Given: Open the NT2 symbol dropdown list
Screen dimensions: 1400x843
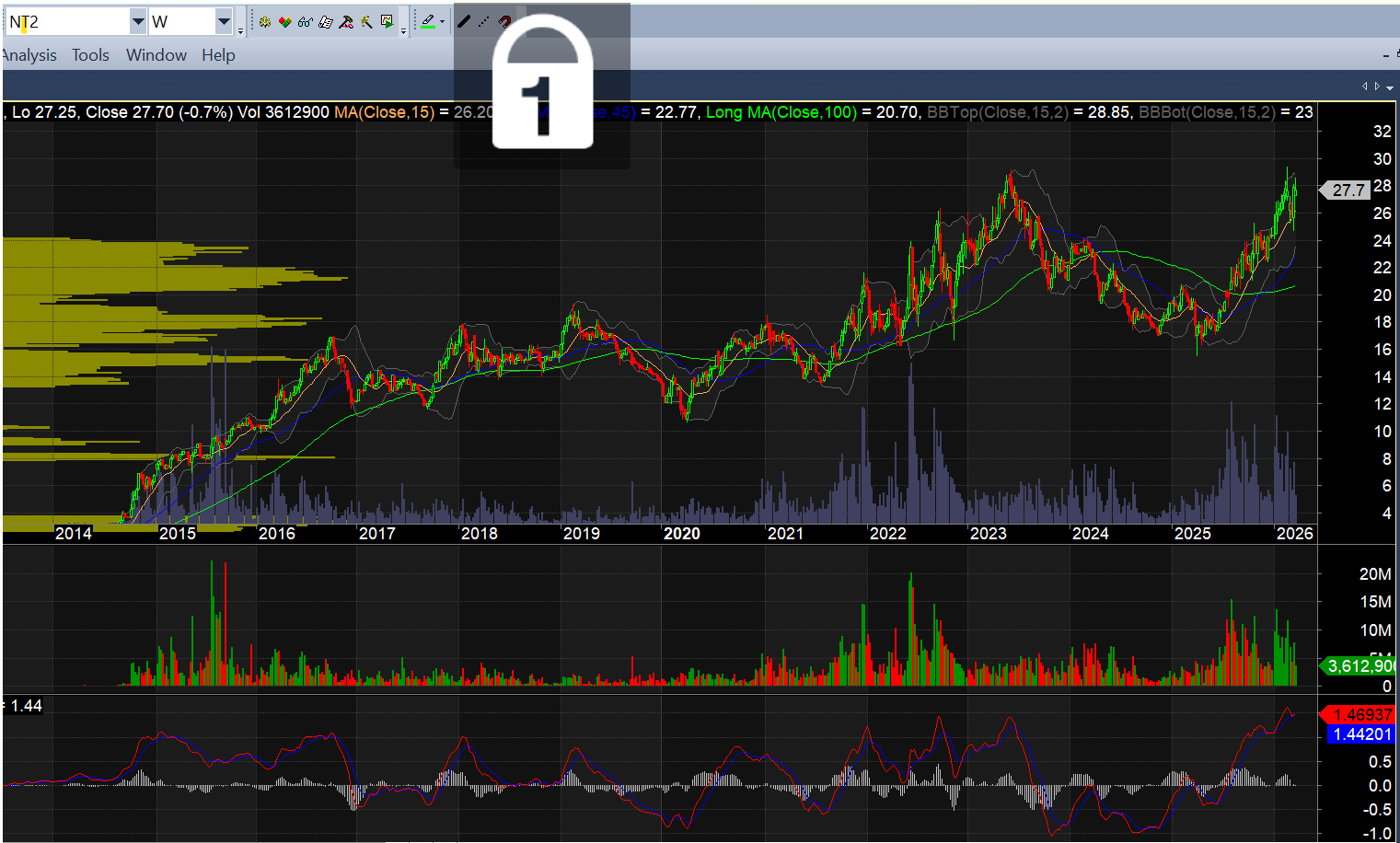Looking at the screenshot, I should [x=137, y=21].
